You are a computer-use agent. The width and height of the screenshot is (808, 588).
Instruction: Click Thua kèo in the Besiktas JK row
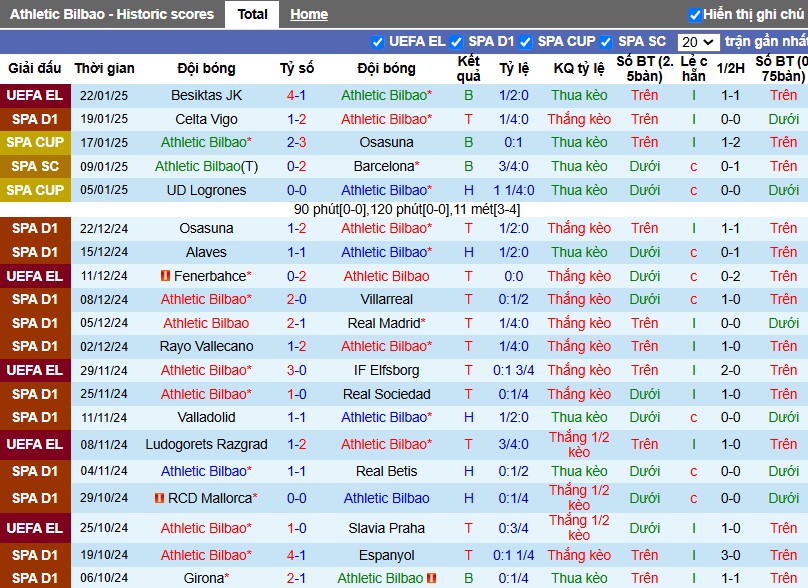[579, 95]
